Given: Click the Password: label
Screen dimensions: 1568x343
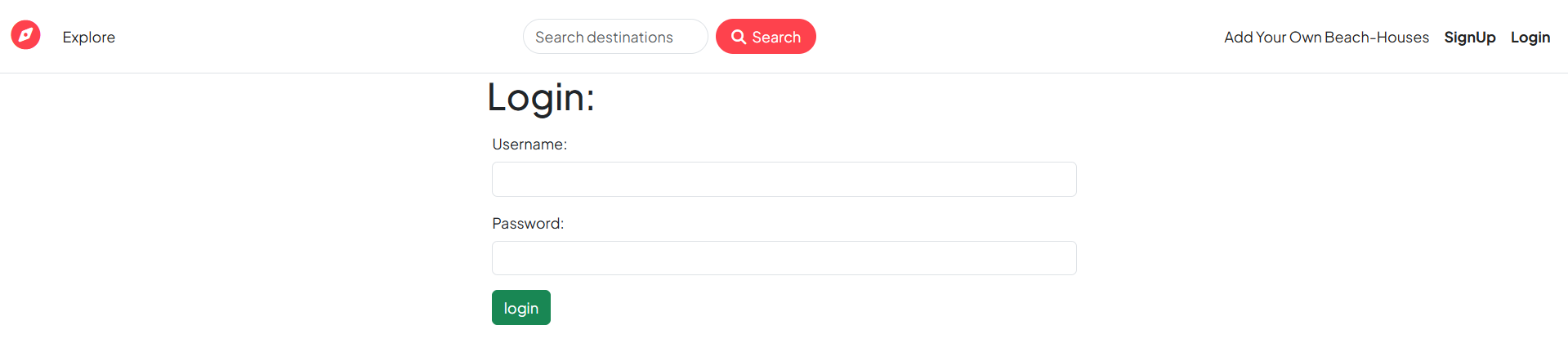Looking at the screenshot, I should coord(527,224).
